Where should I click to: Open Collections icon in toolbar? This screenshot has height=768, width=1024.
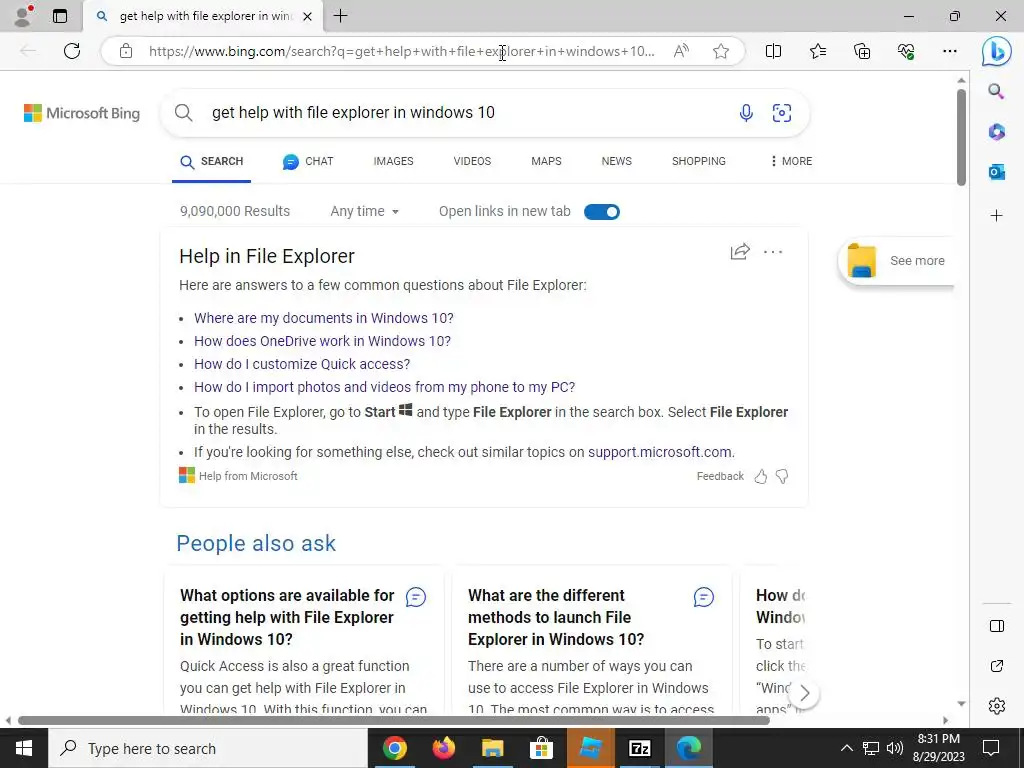pyautogui.click(x=862, y=51)
